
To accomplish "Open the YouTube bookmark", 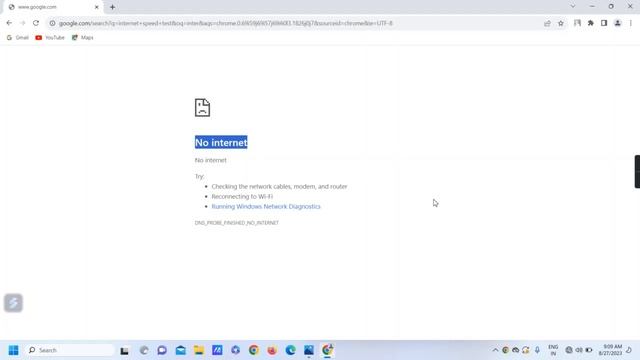I will tap(50, 38).
